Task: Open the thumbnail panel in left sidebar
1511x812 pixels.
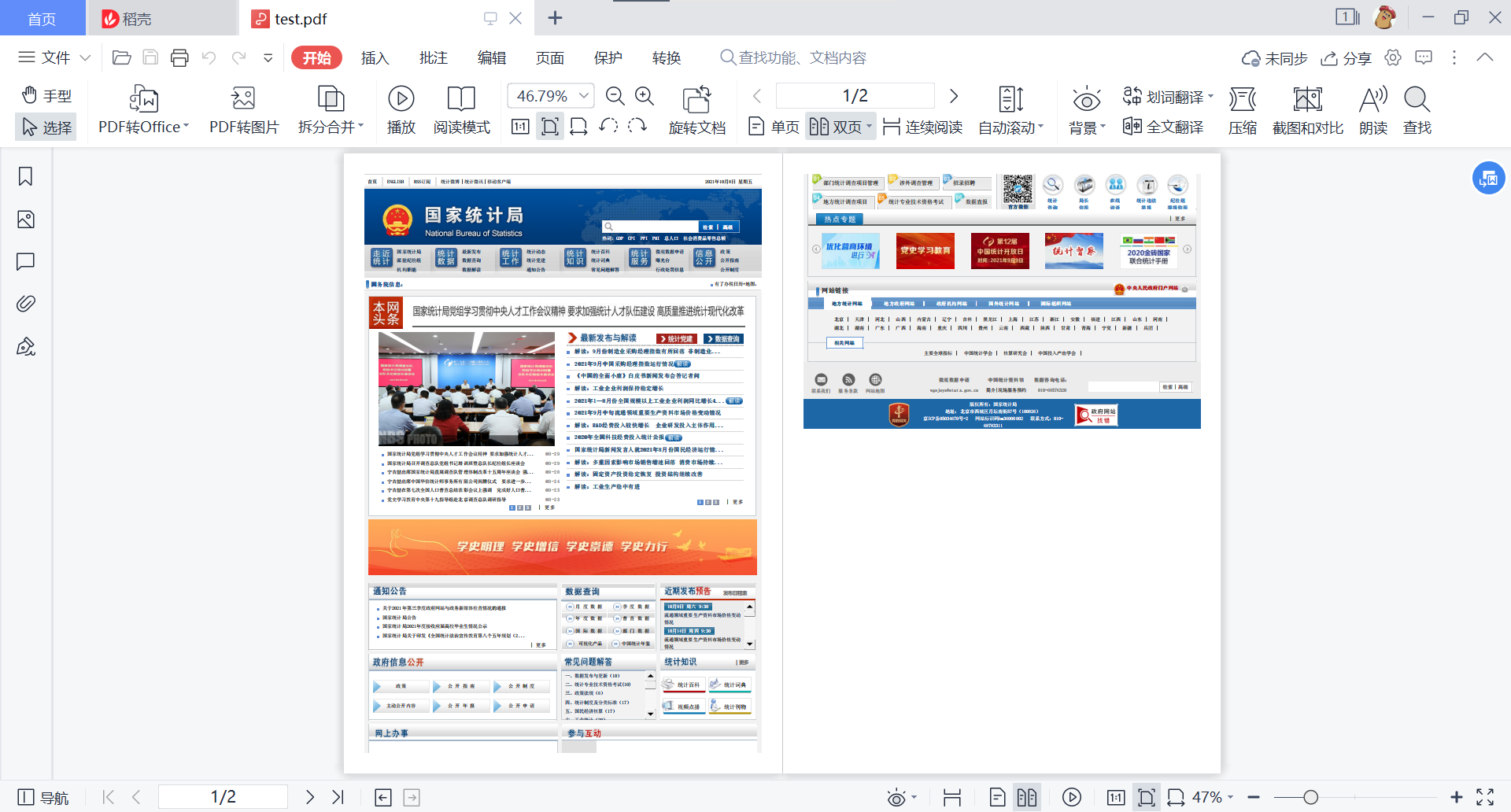Action: tap(26, 220)
